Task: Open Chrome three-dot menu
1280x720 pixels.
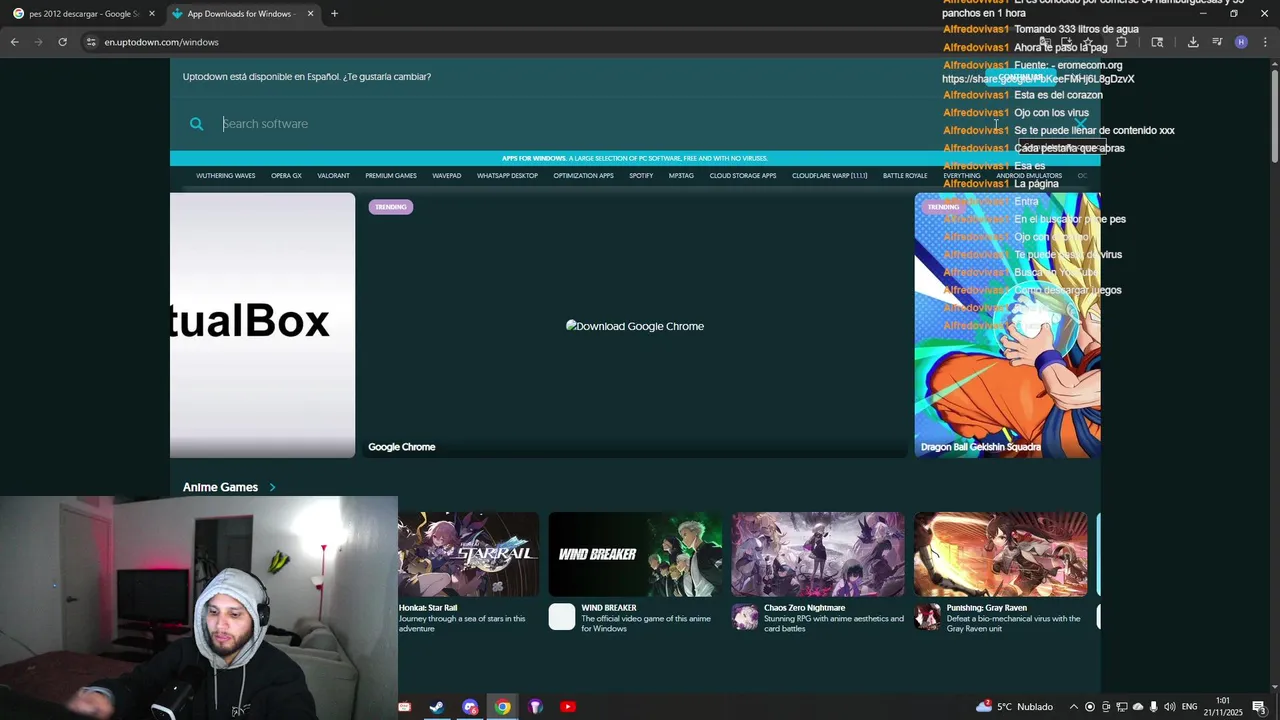Action: 1265,42
